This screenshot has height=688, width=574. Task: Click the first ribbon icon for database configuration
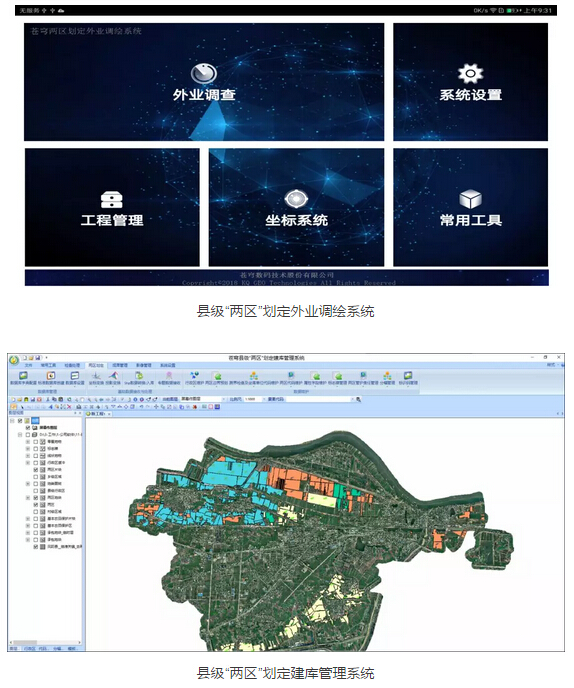(x=23, y=376)
